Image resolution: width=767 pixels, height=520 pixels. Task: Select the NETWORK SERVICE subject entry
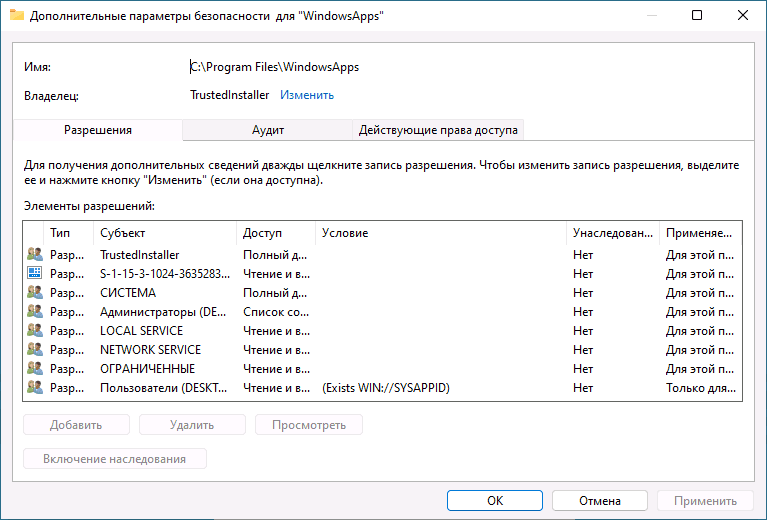click(150, 350)
